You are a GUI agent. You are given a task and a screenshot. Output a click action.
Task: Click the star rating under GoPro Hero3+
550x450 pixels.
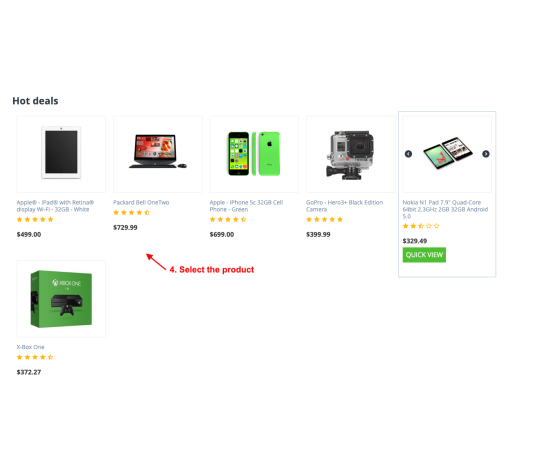click(324, 220)
